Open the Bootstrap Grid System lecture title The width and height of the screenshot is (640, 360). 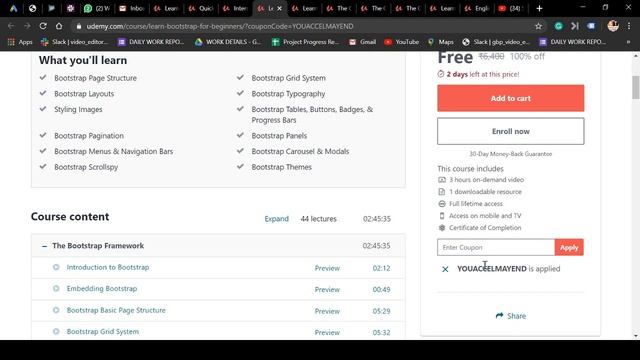102,331
